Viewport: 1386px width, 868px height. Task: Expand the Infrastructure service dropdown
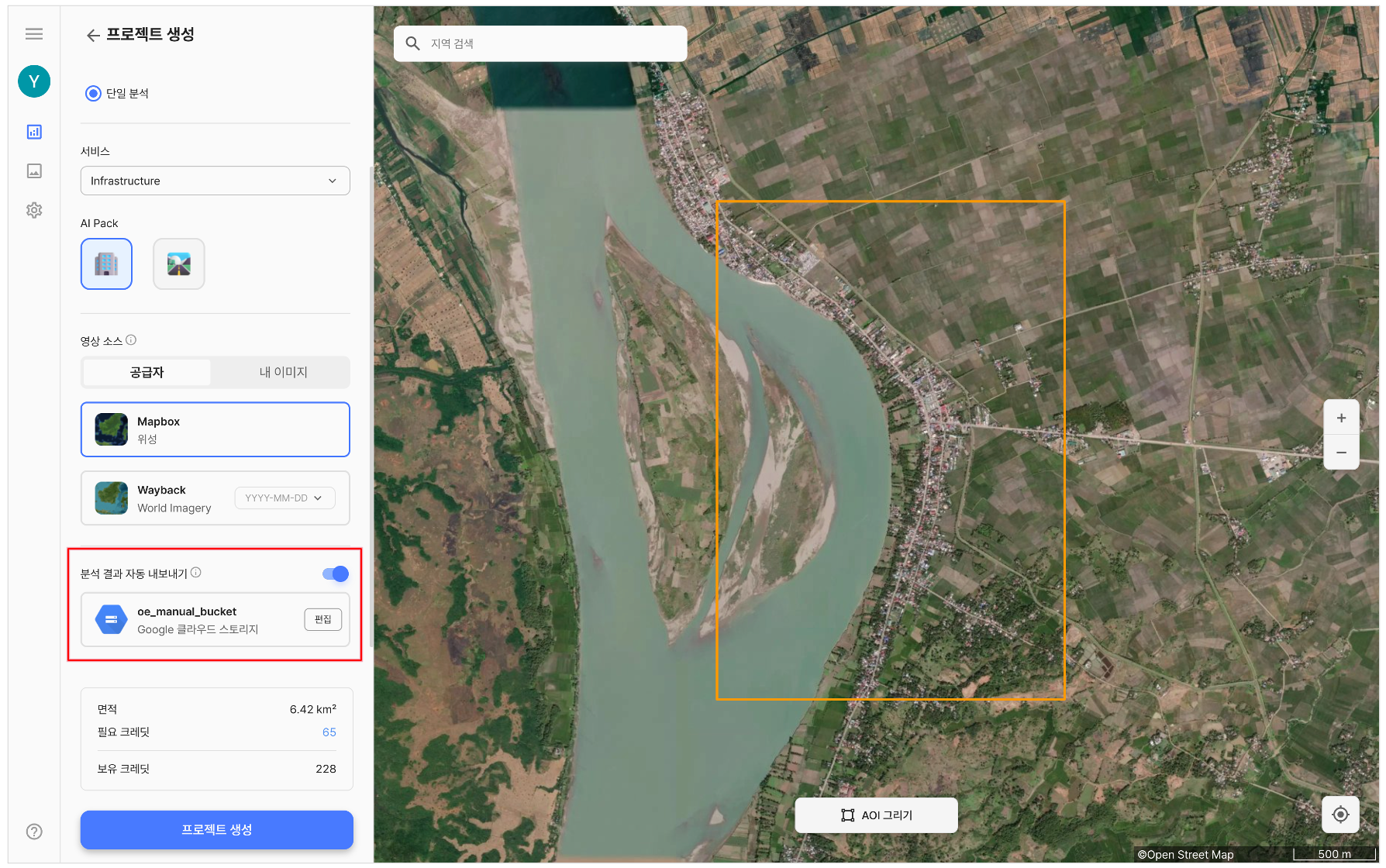click(x=215, y=181)
